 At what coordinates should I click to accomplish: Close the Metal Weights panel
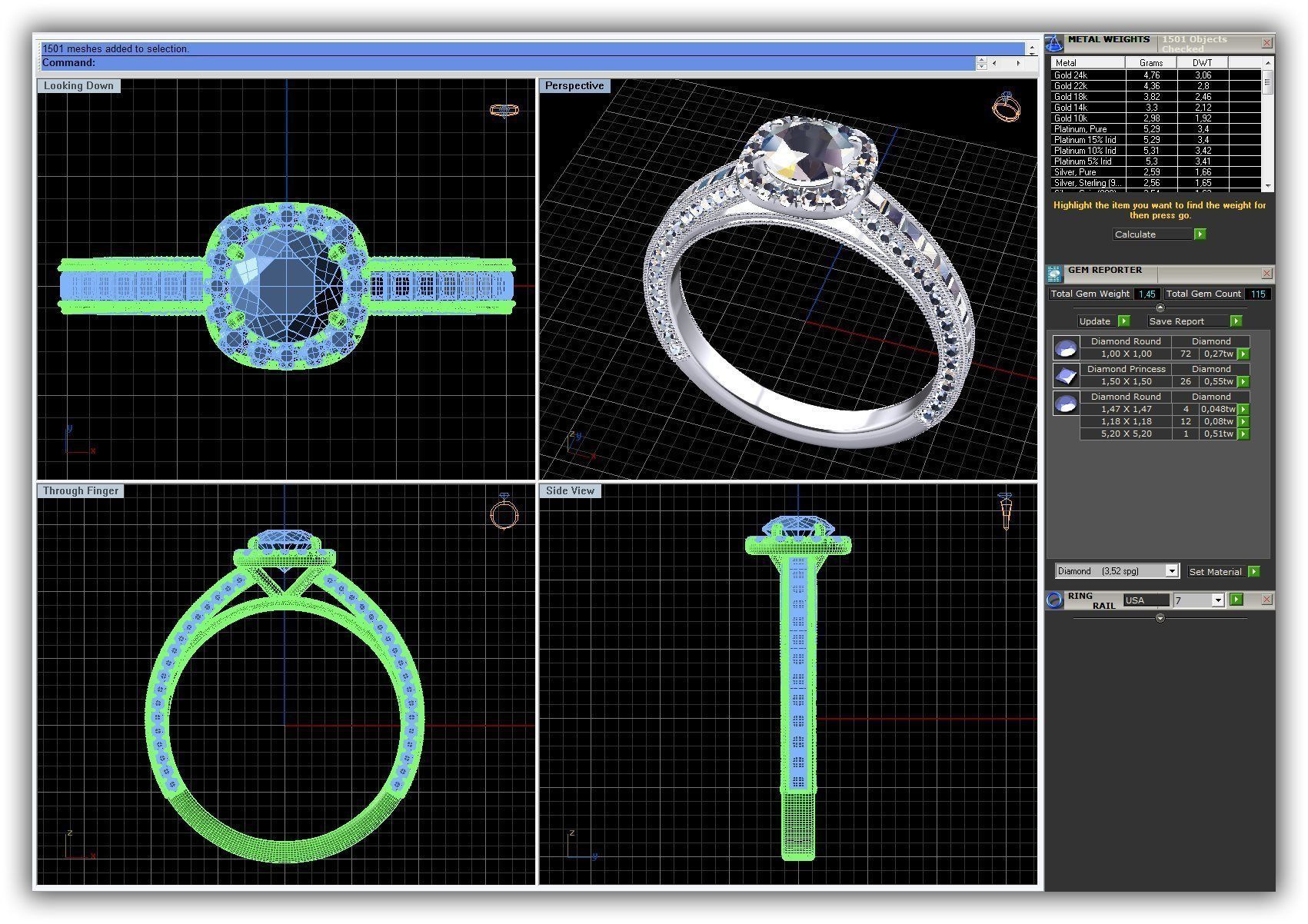tap(1266, 43)
